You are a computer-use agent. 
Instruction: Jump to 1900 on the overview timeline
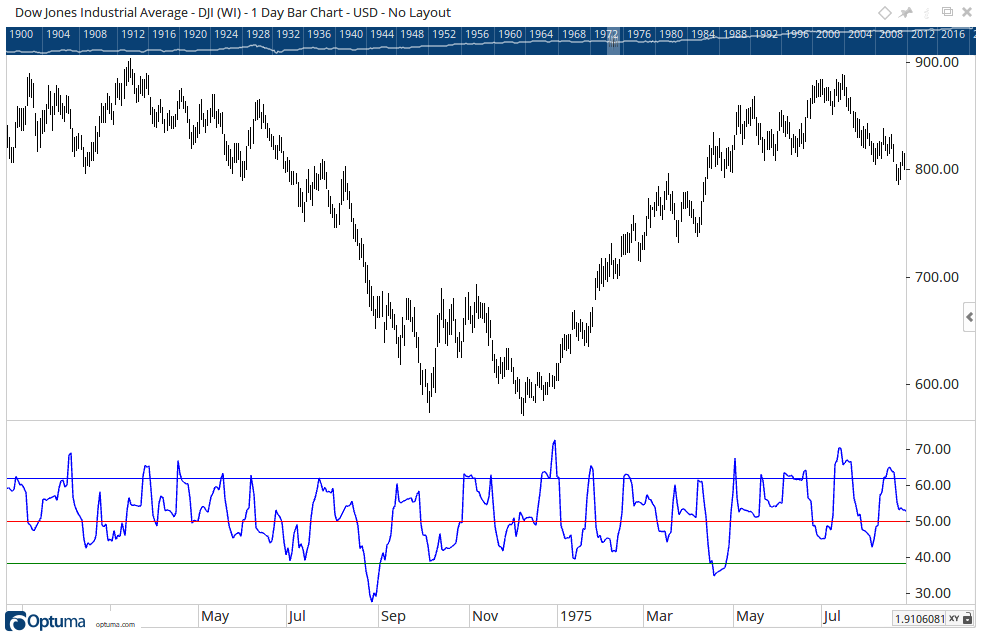[21, 34]
